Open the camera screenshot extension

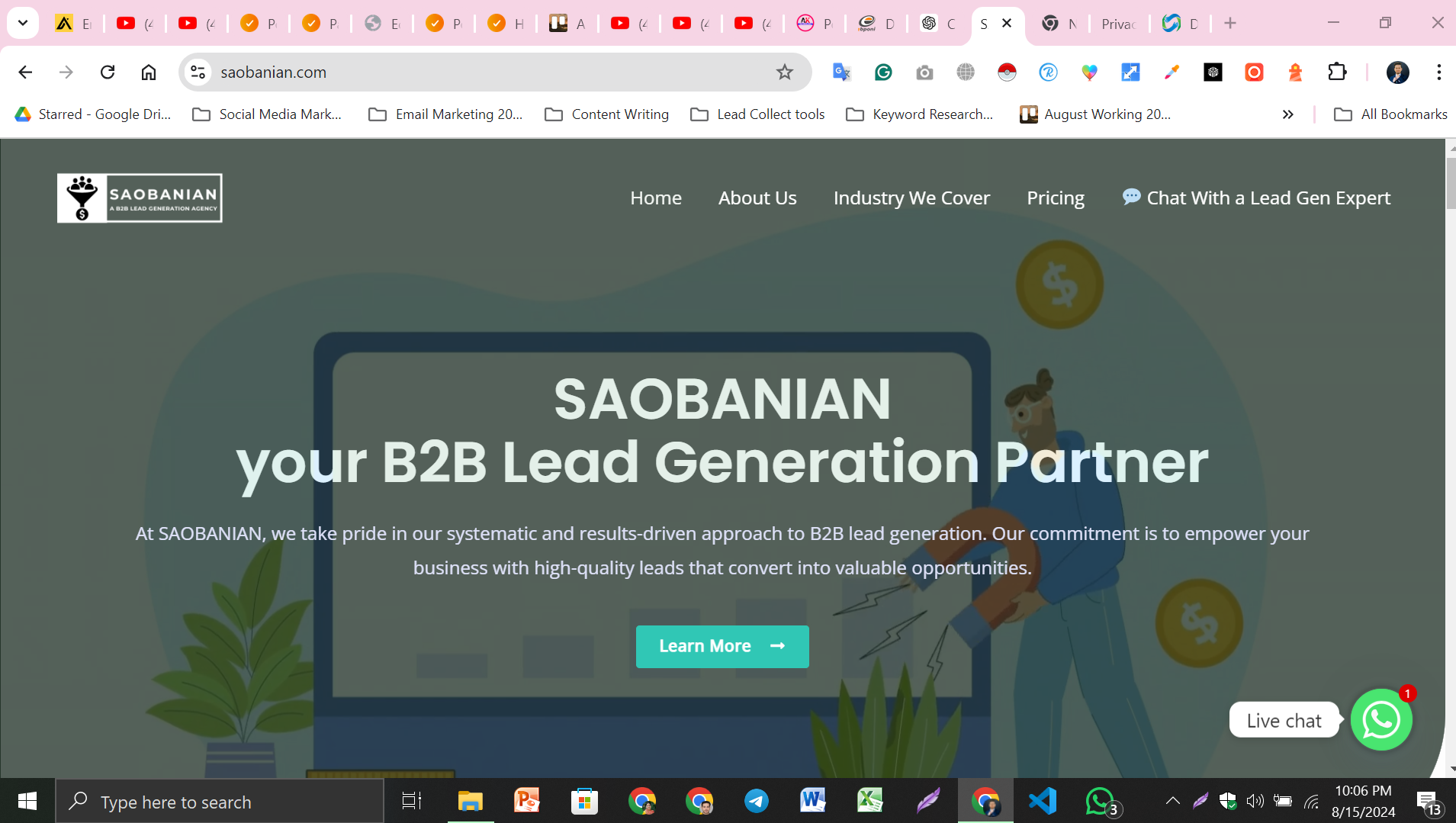tap(924, 72)
